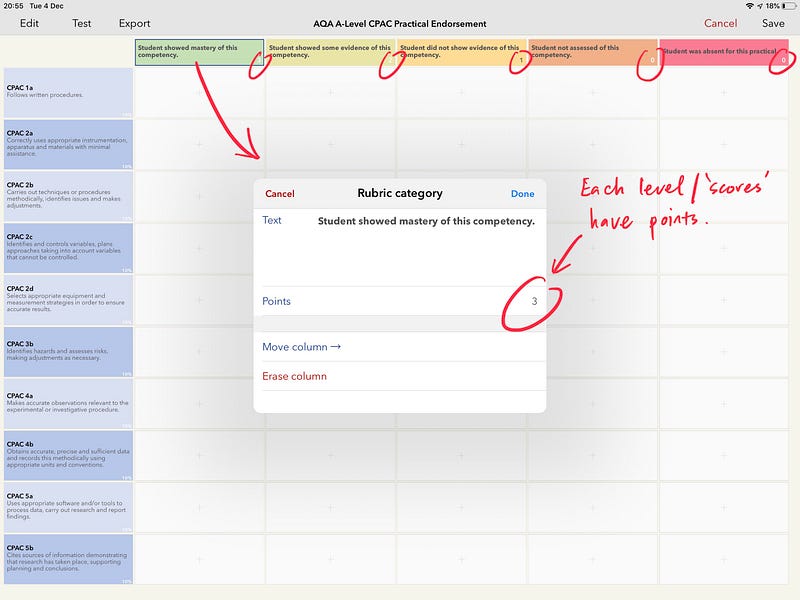Add text to CPAC 5b absent cell

[x=724, y=559]
